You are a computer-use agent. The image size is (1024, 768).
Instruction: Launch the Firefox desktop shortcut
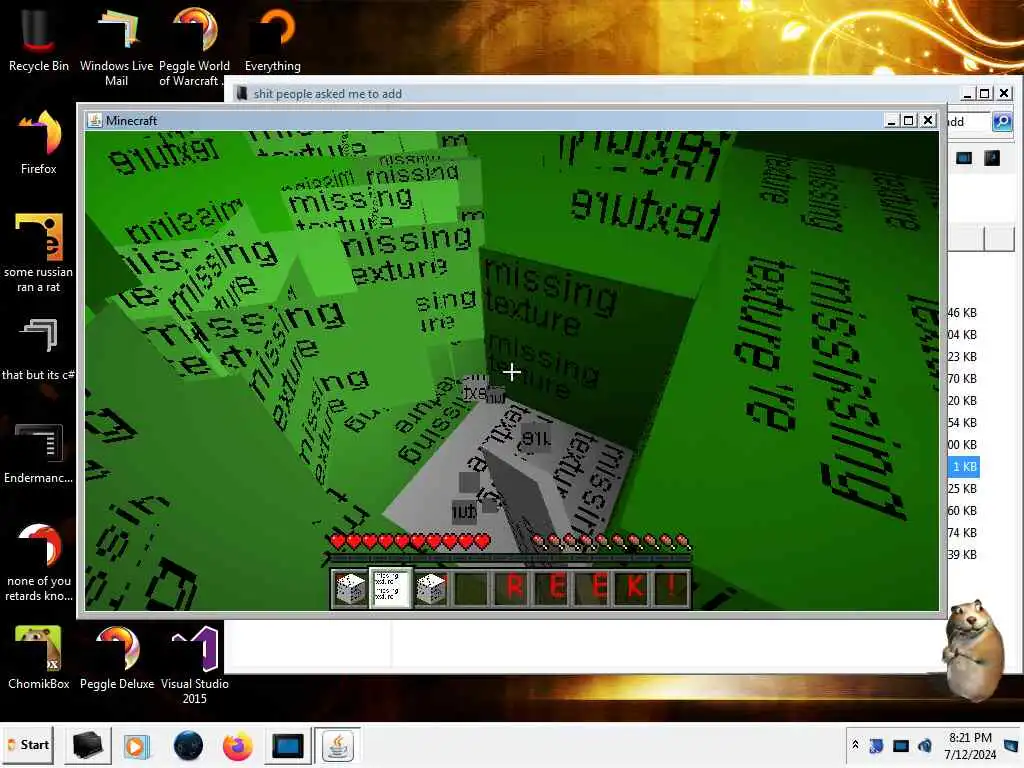38,142
